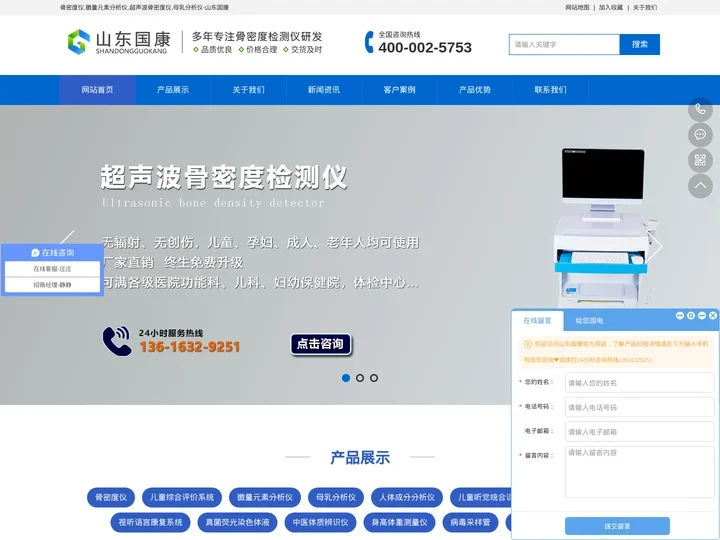The image size is (720, 540).
Task: Click the 超声波骨密度检测仪 banner headline
Action: coord(224,177)
